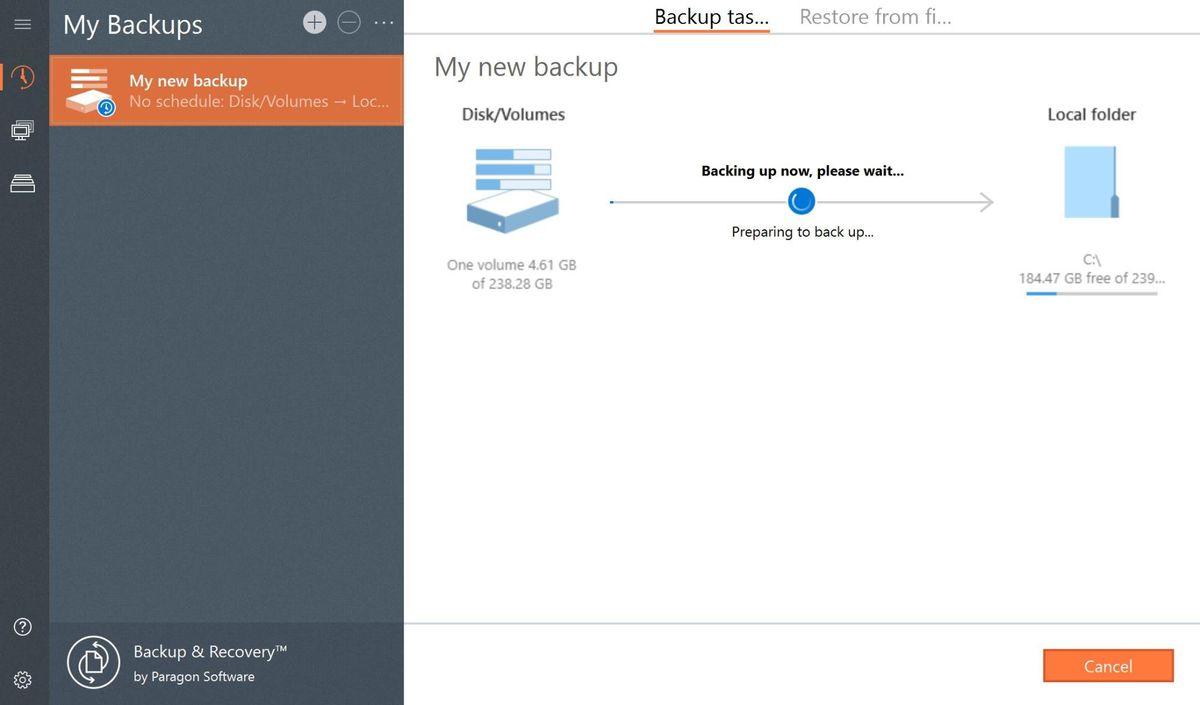Open the hamburger menu in sidebar
Image resolution: width=1200 pixels, height=705 pixels.
click(x=22, y=25)
